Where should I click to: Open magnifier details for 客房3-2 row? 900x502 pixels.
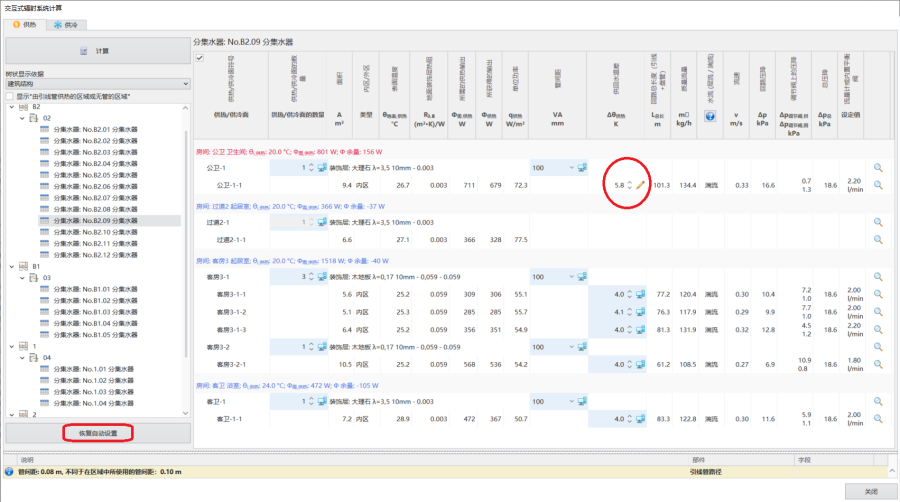point(878,347)
